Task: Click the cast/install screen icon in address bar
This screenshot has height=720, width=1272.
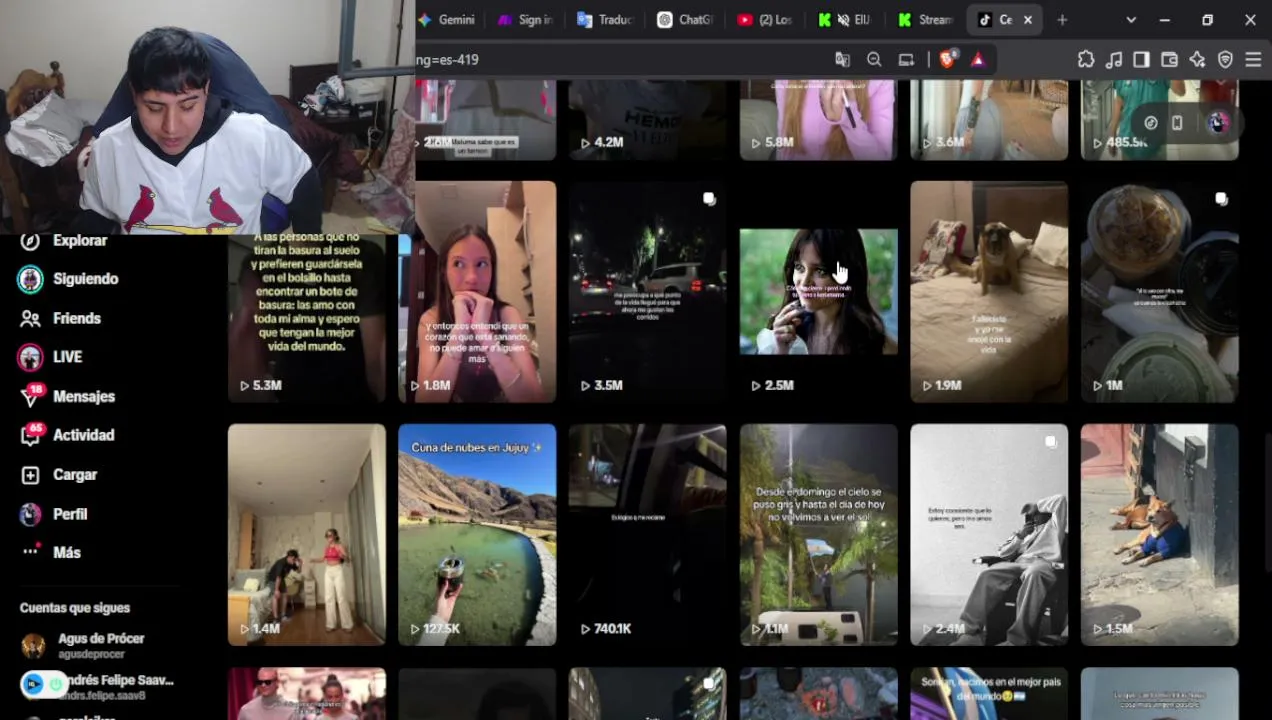Action: [x=906, y=60]
